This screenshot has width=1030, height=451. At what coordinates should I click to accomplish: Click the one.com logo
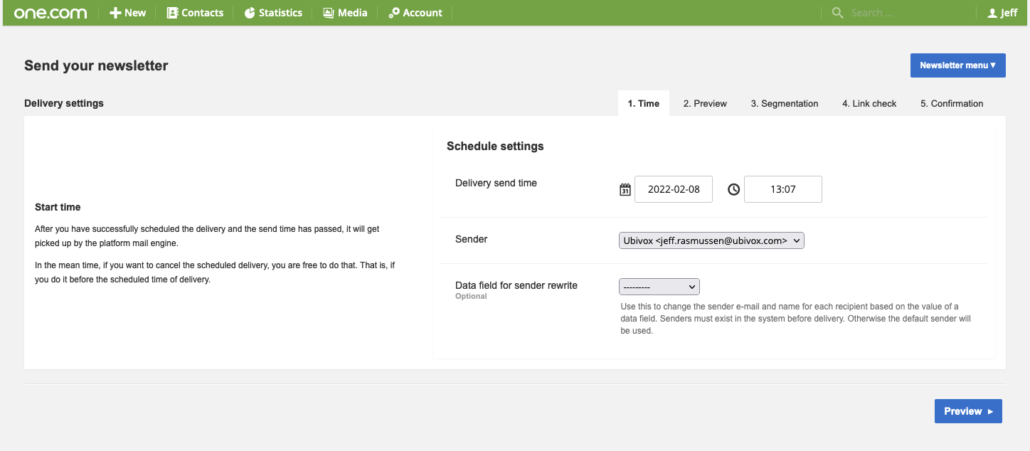coord(51,12)
